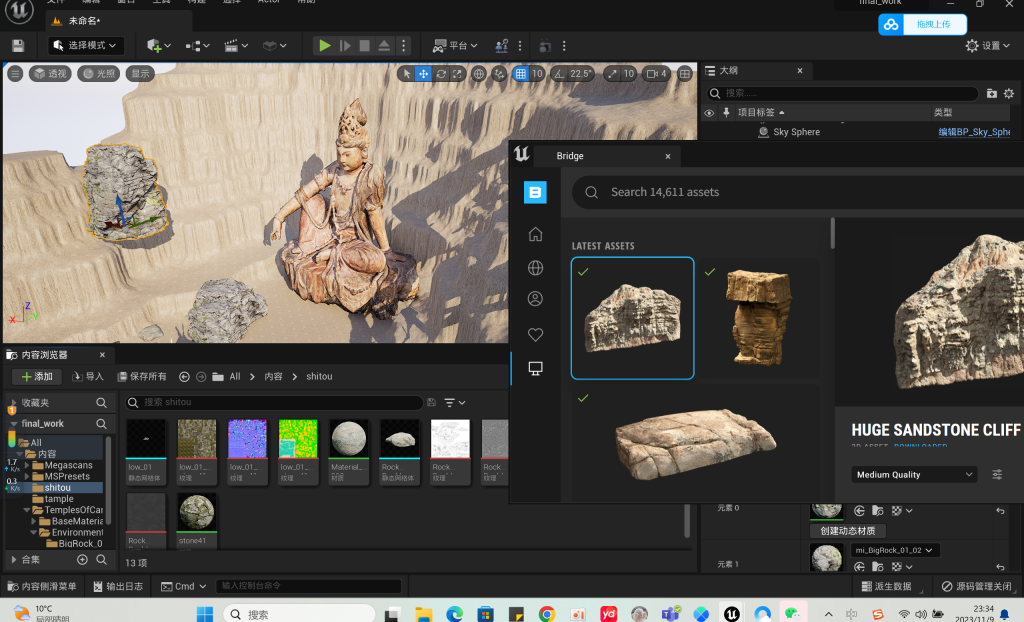Open the play options three-dot menu
The image size is (1024, 622).
coord(404,46)
